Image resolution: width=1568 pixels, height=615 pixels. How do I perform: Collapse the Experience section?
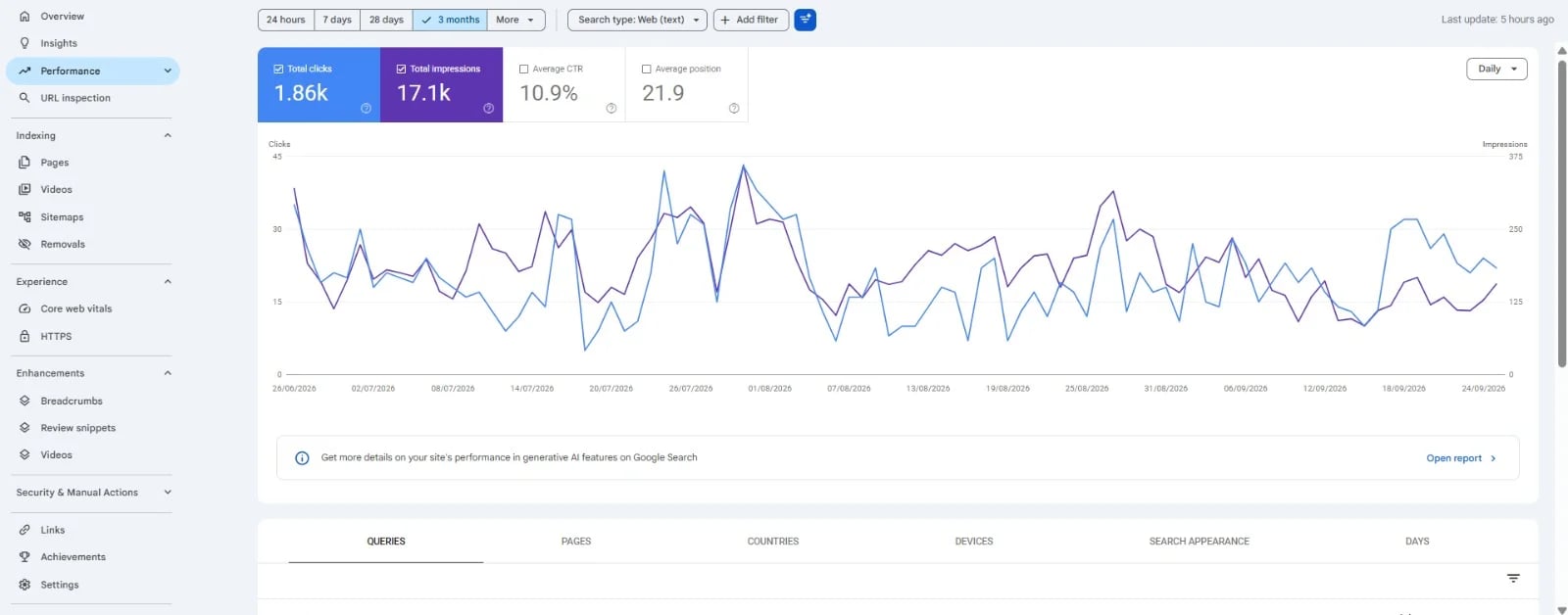click(168, 282)
